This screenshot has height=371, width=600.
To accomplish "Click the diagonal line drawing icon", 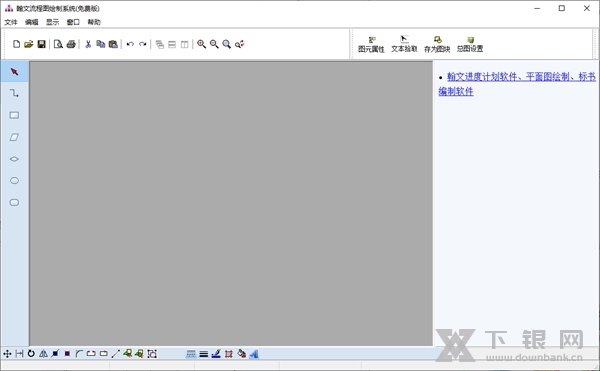I will coord(116,354).
